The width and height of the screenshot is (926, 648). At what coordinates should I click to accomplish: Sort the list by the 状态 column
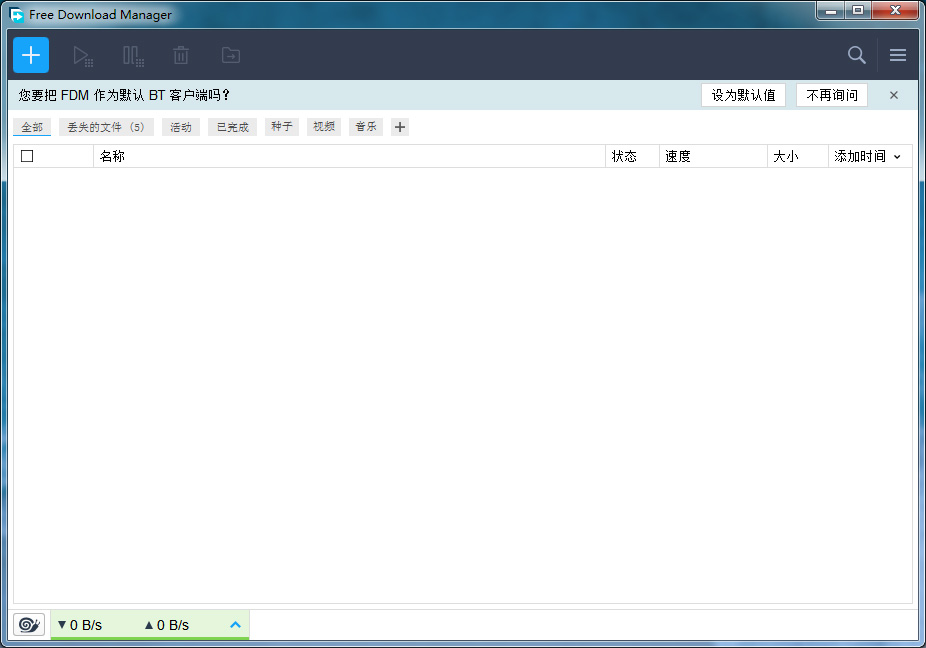632,157
